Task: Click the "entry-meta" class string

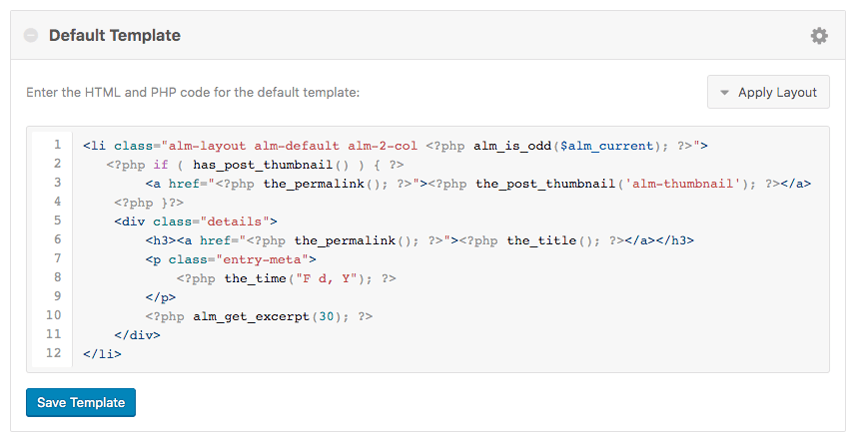Action: (x=262, y=259)
